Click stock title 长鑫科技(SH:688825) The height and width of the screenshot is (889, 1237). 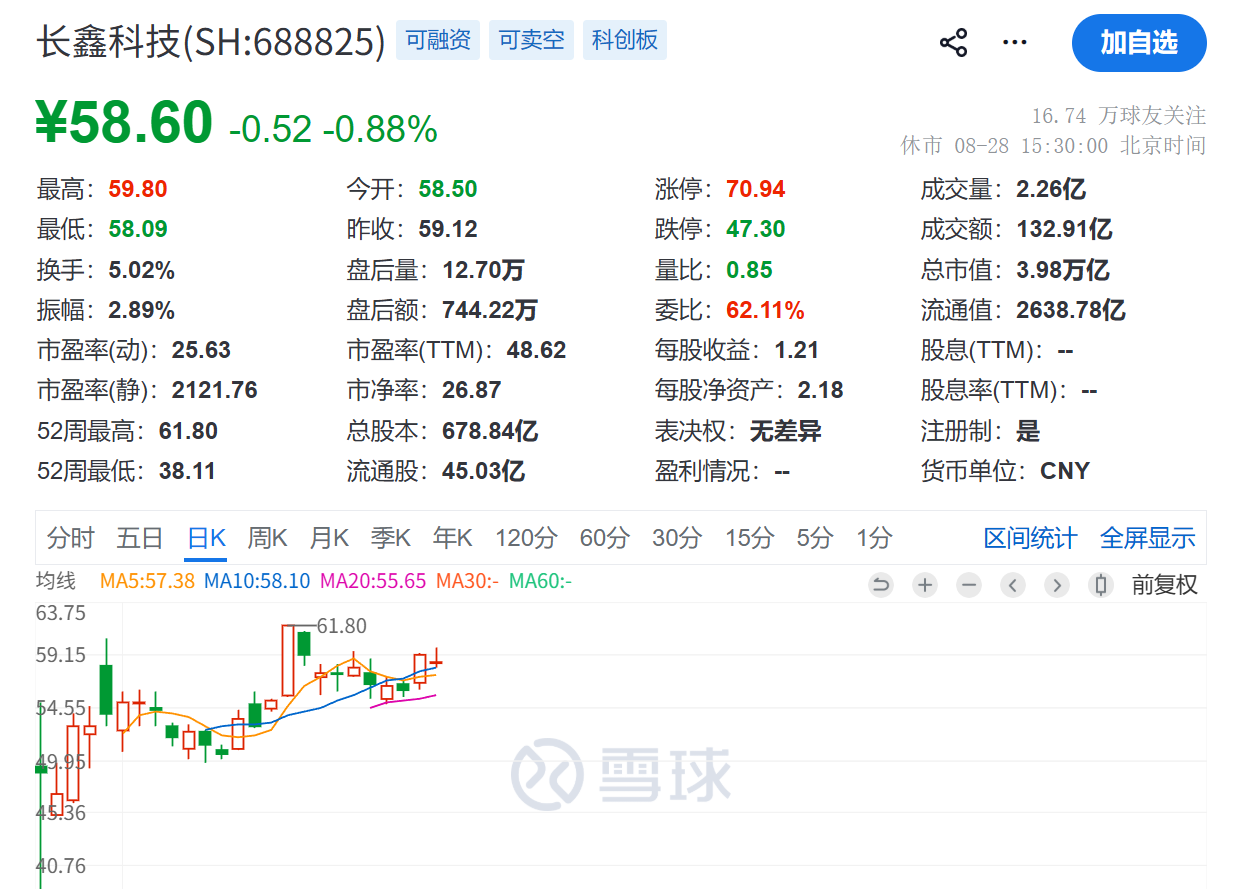pyautogui.click(x=211, y=42)
